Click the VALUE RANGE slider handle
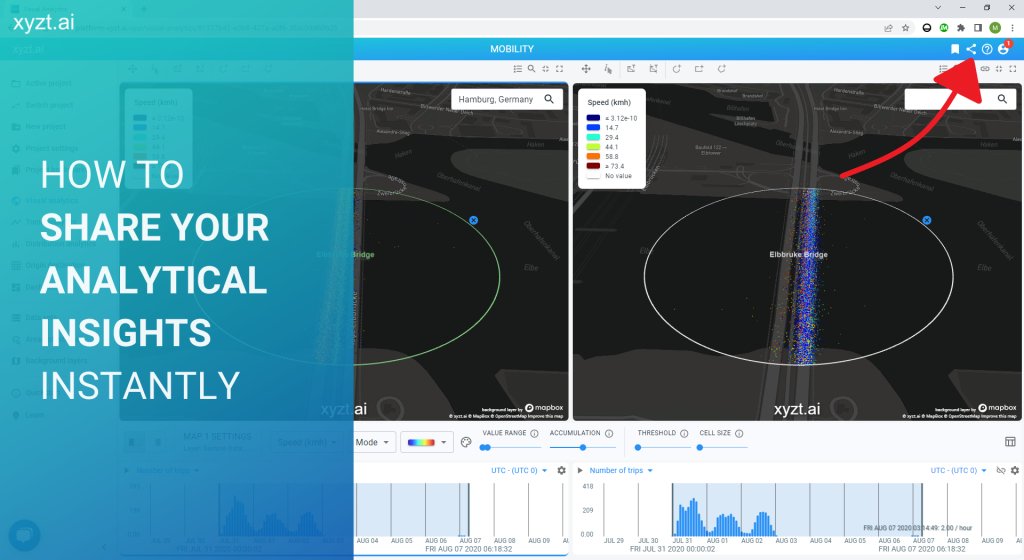The width and height of the screenshot is (1024, 560). (485, 448)
